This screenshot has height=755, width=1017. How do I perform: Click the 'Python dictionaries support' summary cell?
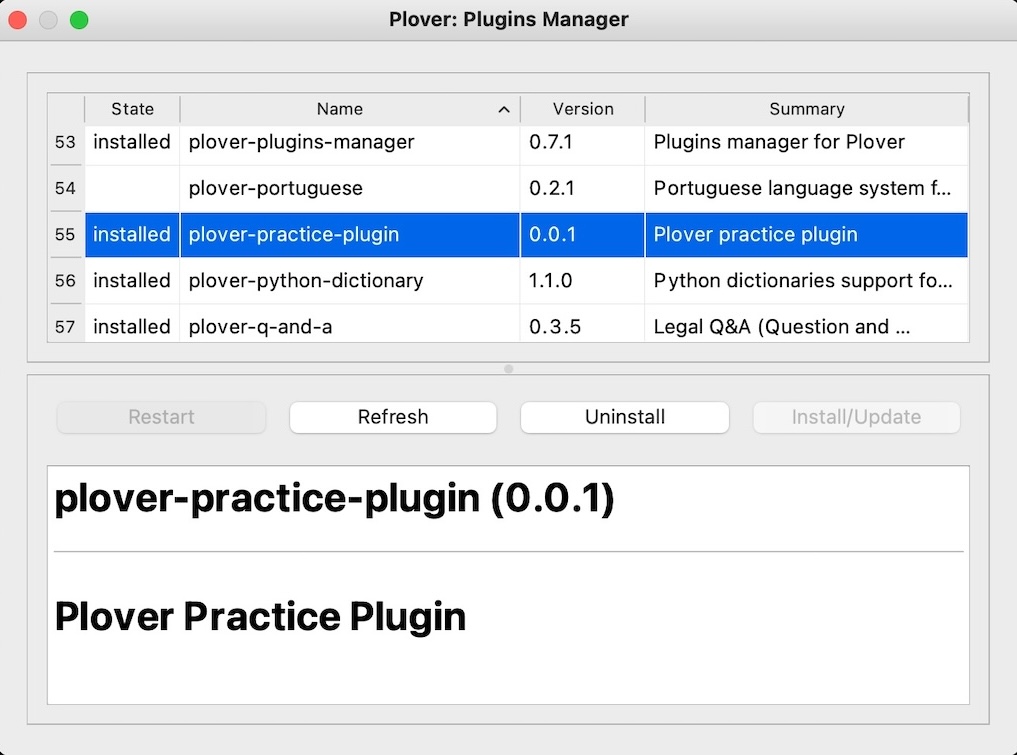click(x=807, y=281)
